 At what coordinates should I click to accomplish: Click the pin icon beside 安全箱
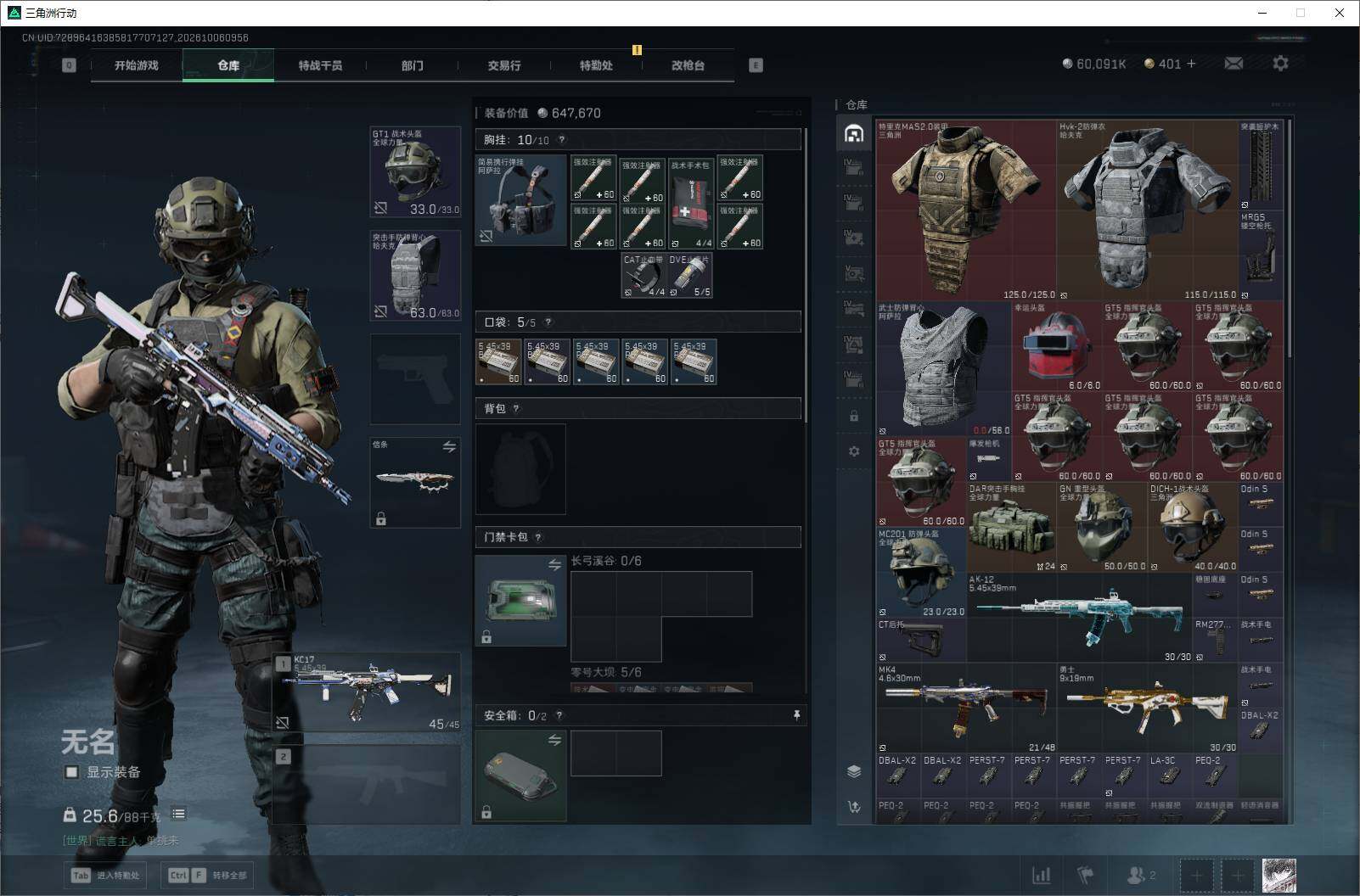796,715
